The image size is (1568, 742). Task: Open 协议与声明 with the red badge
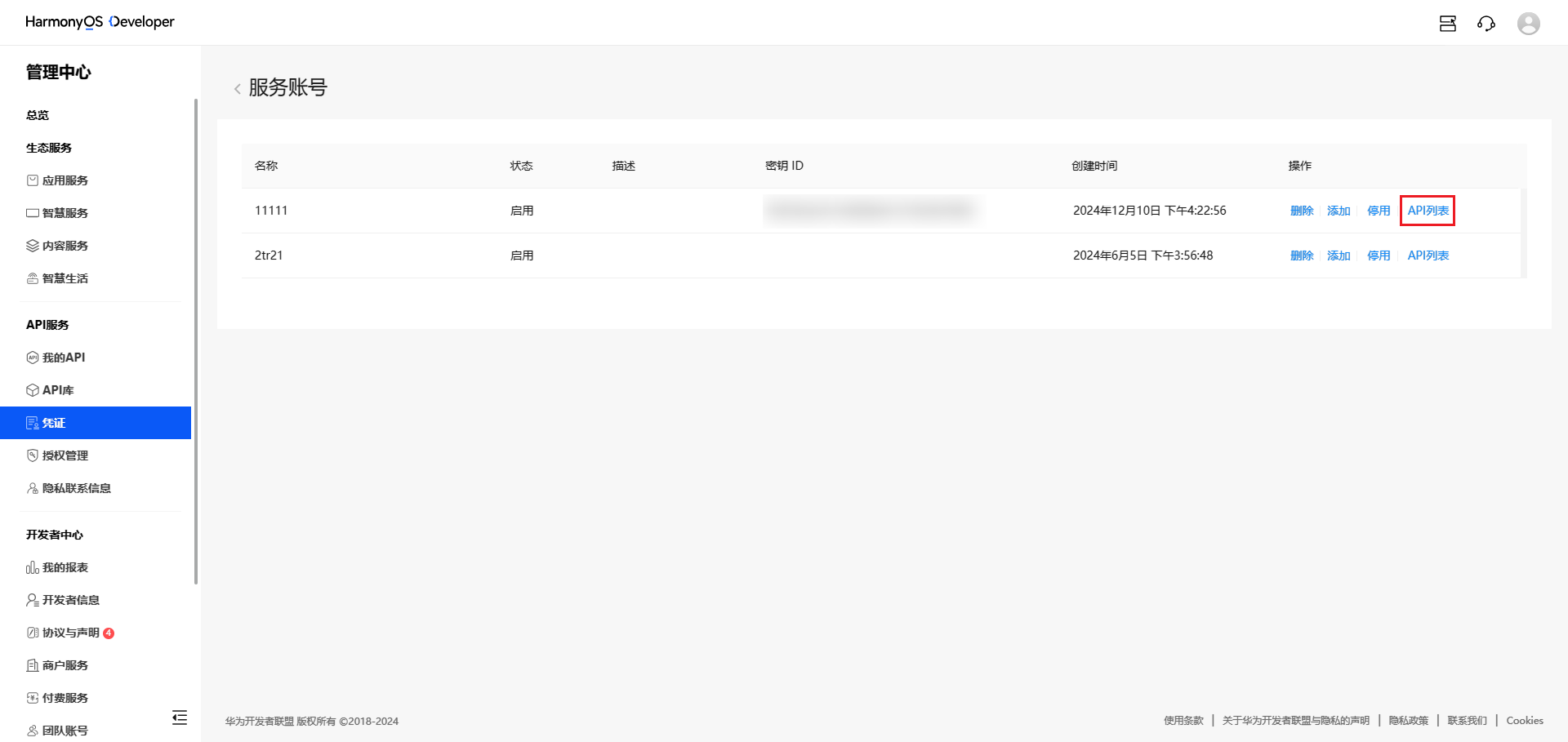(x=69, y=632)
